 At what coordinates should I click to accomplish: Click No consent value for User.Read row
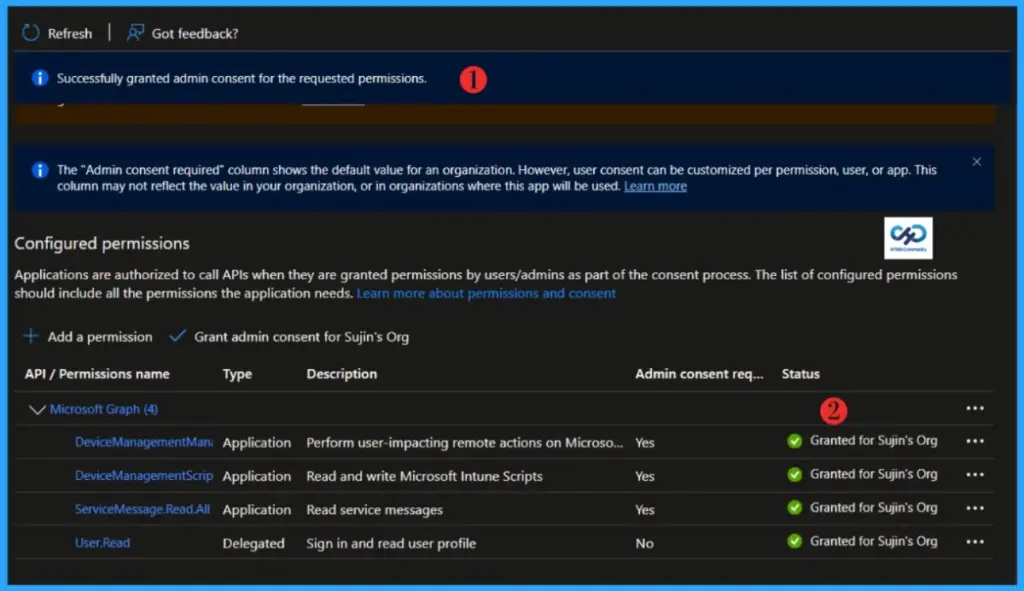click(x=644, y=543)
